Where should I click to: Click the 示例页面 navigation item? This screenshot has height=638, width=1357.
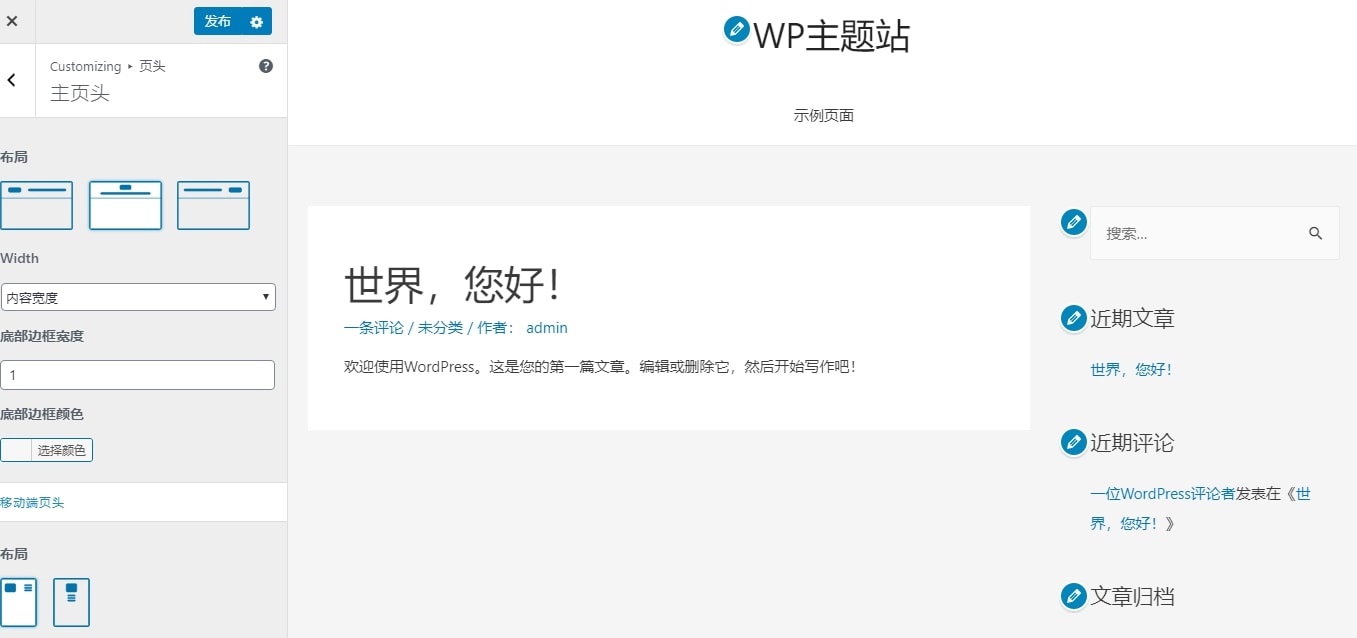823,115
